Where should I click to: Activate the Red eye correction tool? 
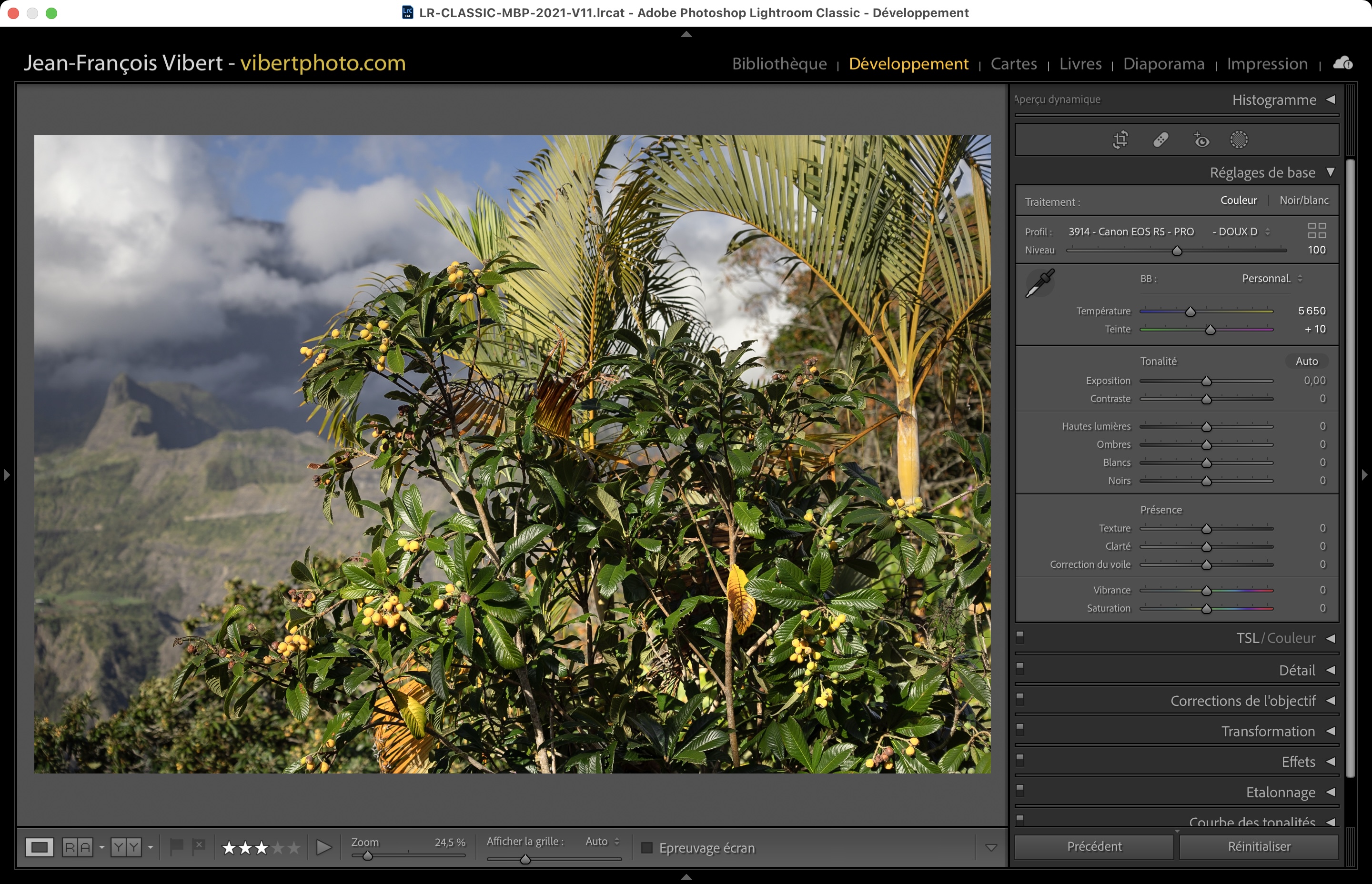[x=1201, y=140]
